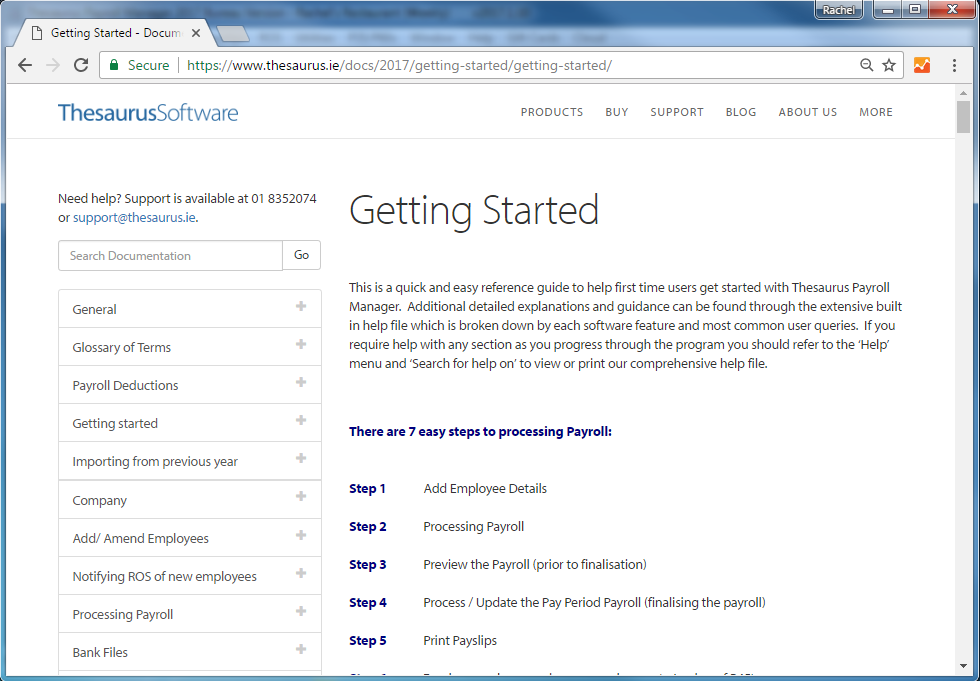The image size is (980, 681).
Task: Click the Go search button
Action: pos(301,255)
